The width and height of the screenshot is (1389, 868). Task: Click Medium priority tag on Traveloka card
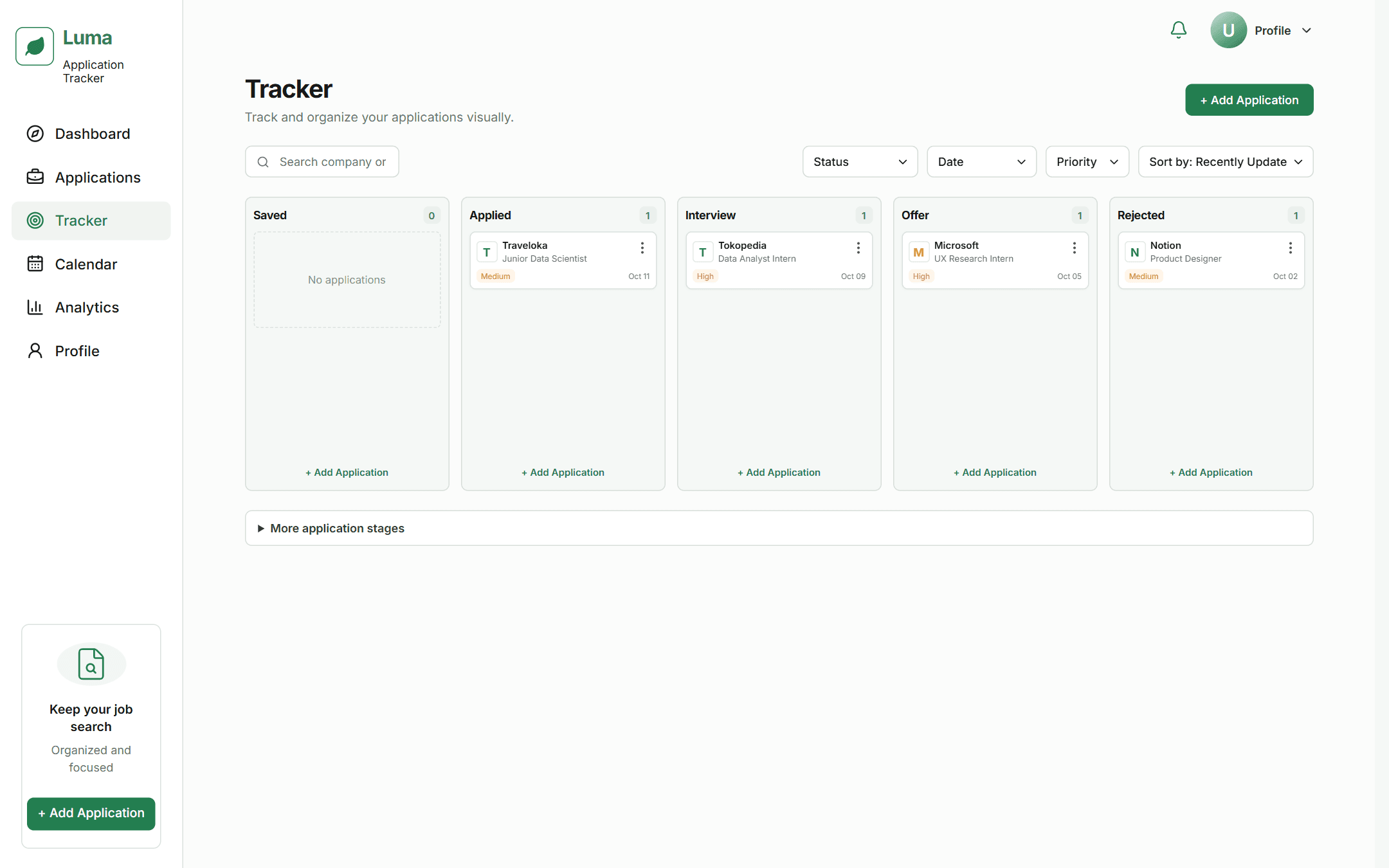[x=495, y=276]
